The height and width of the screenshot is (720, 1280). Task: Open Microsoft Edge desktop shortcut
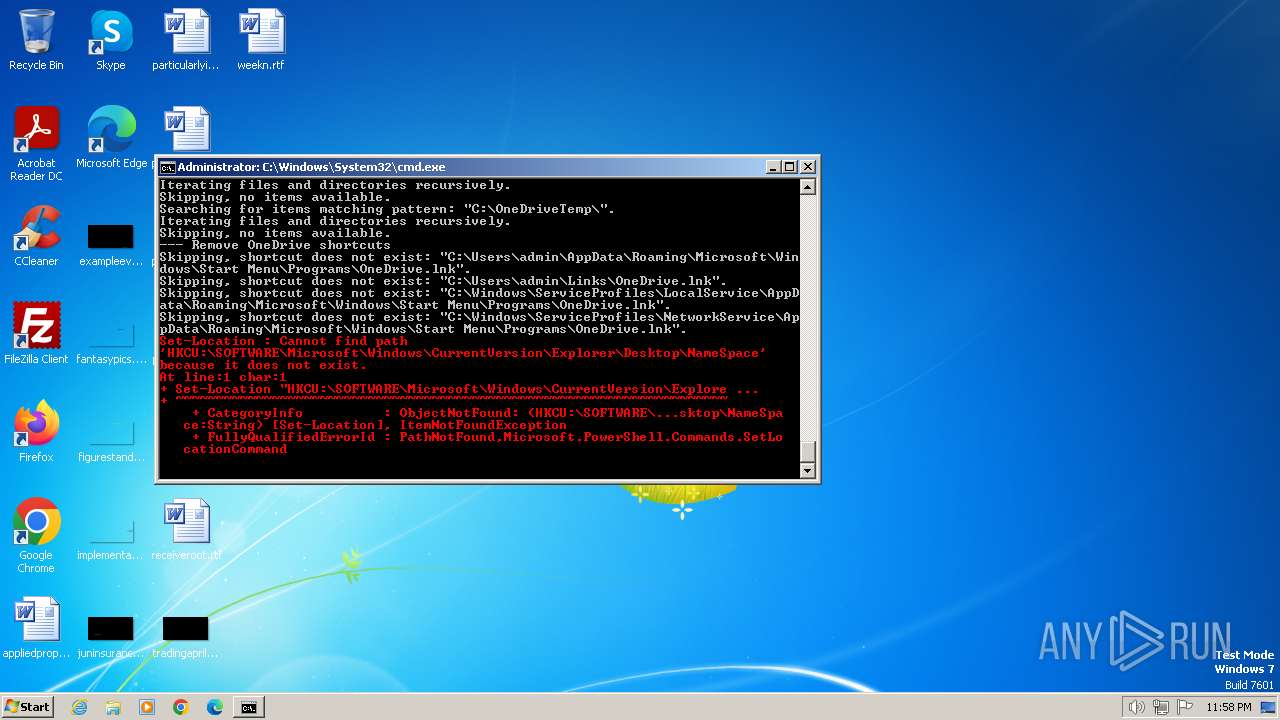tap(111, 138)
